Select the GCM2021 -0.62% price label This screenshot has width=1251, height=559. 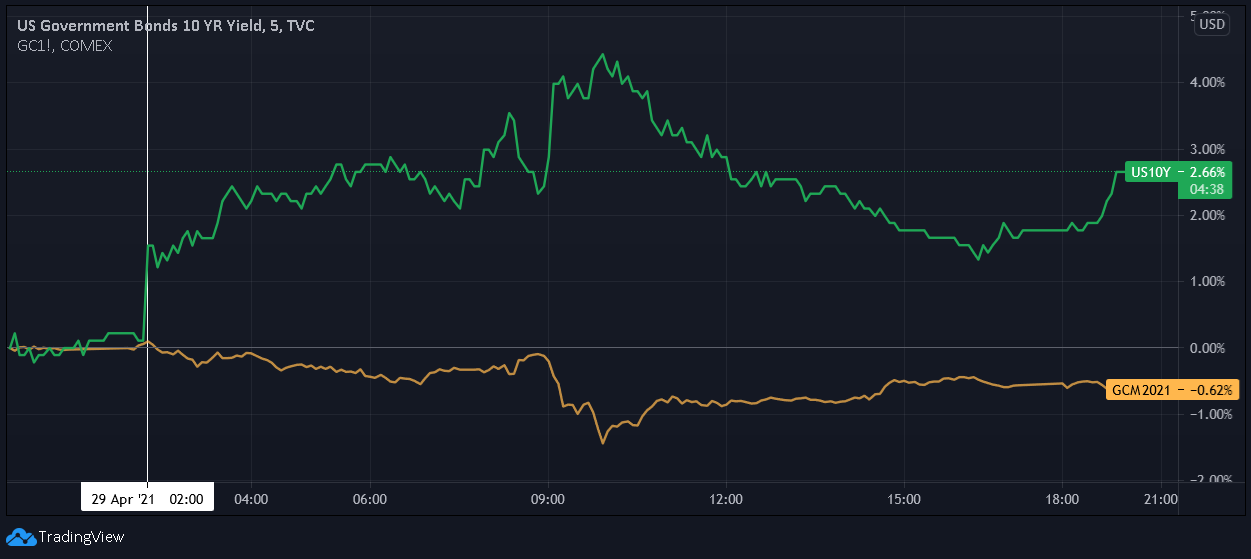point(1174,390)
